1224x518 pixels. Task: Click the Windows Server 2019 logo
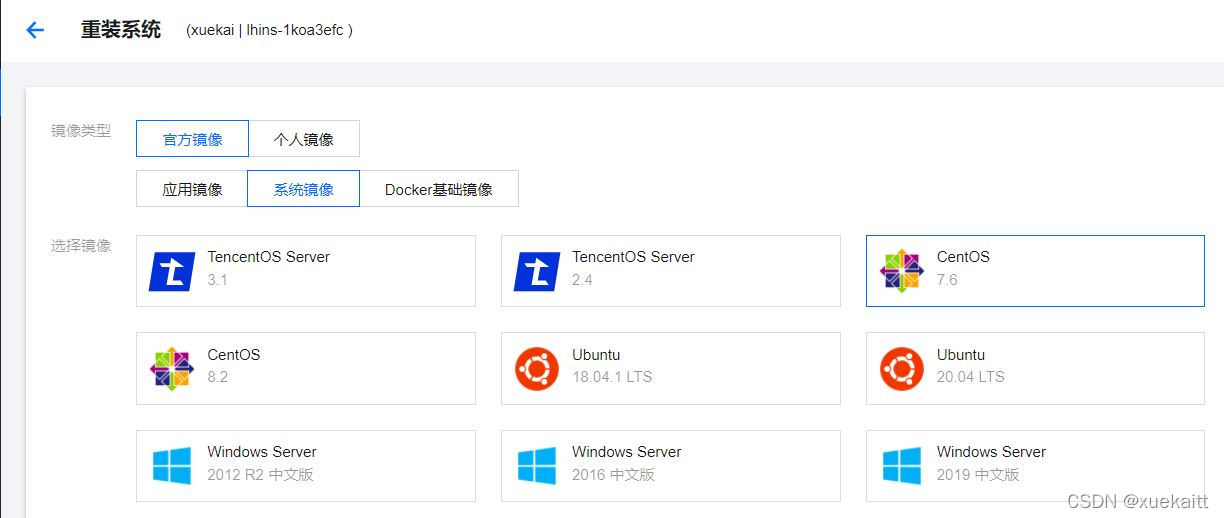(902, 466)
